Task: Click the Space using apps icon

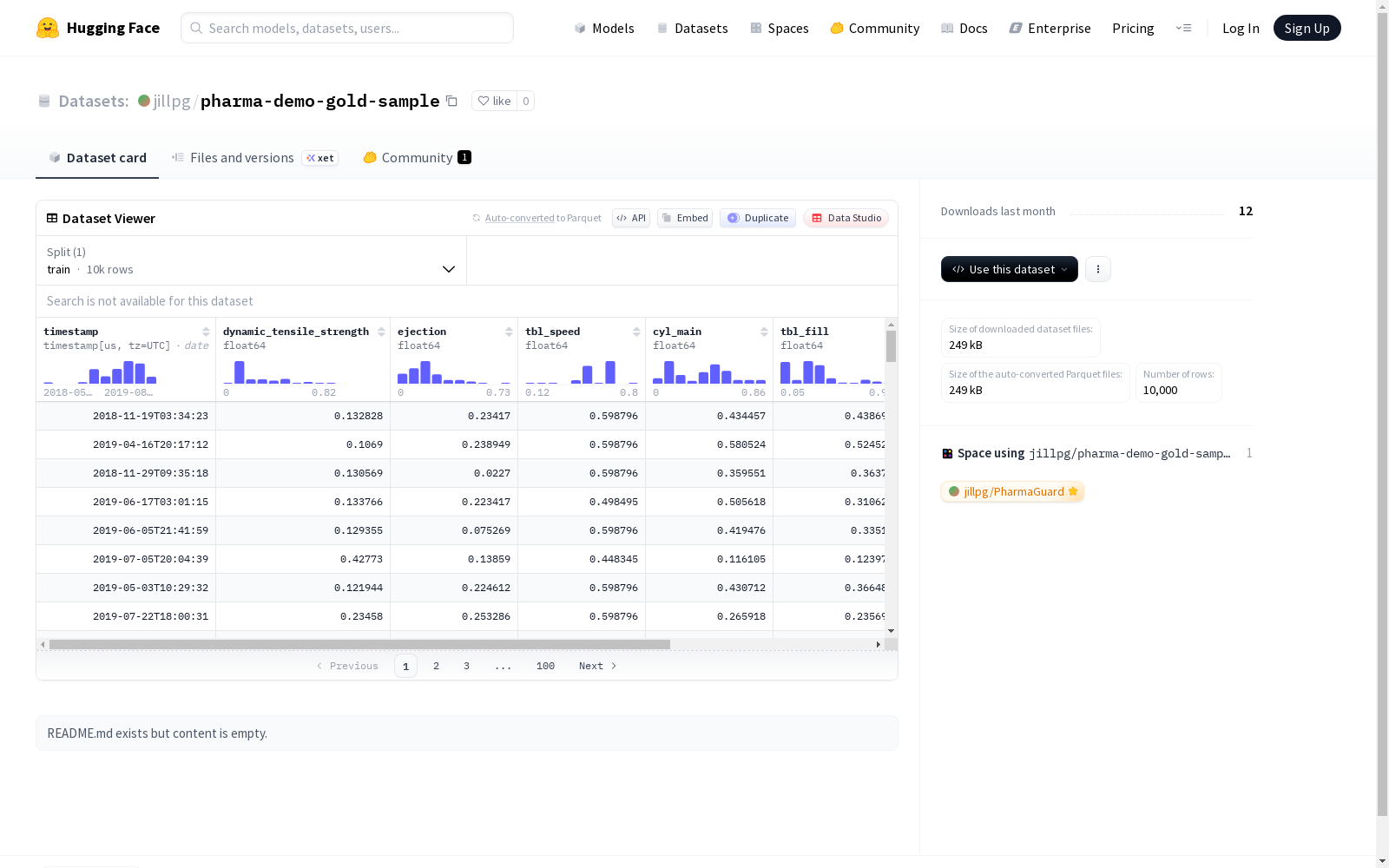Action: (x=947, y=453)
